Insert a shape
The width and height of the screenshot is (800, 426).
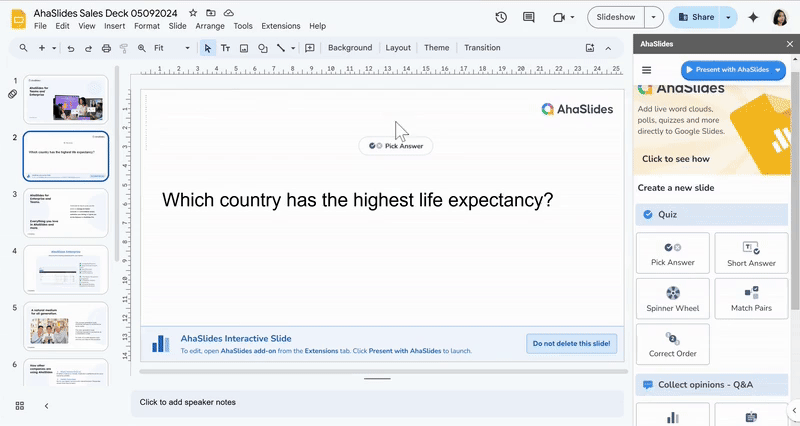(263, 48)
